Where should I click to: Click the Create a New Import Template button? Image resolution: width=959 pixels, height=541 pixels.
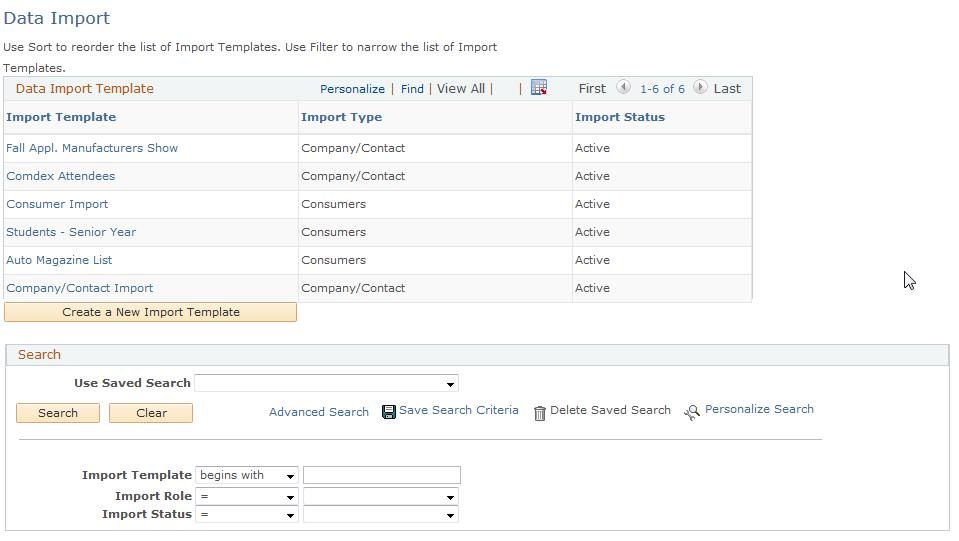(x=150, y=312)
